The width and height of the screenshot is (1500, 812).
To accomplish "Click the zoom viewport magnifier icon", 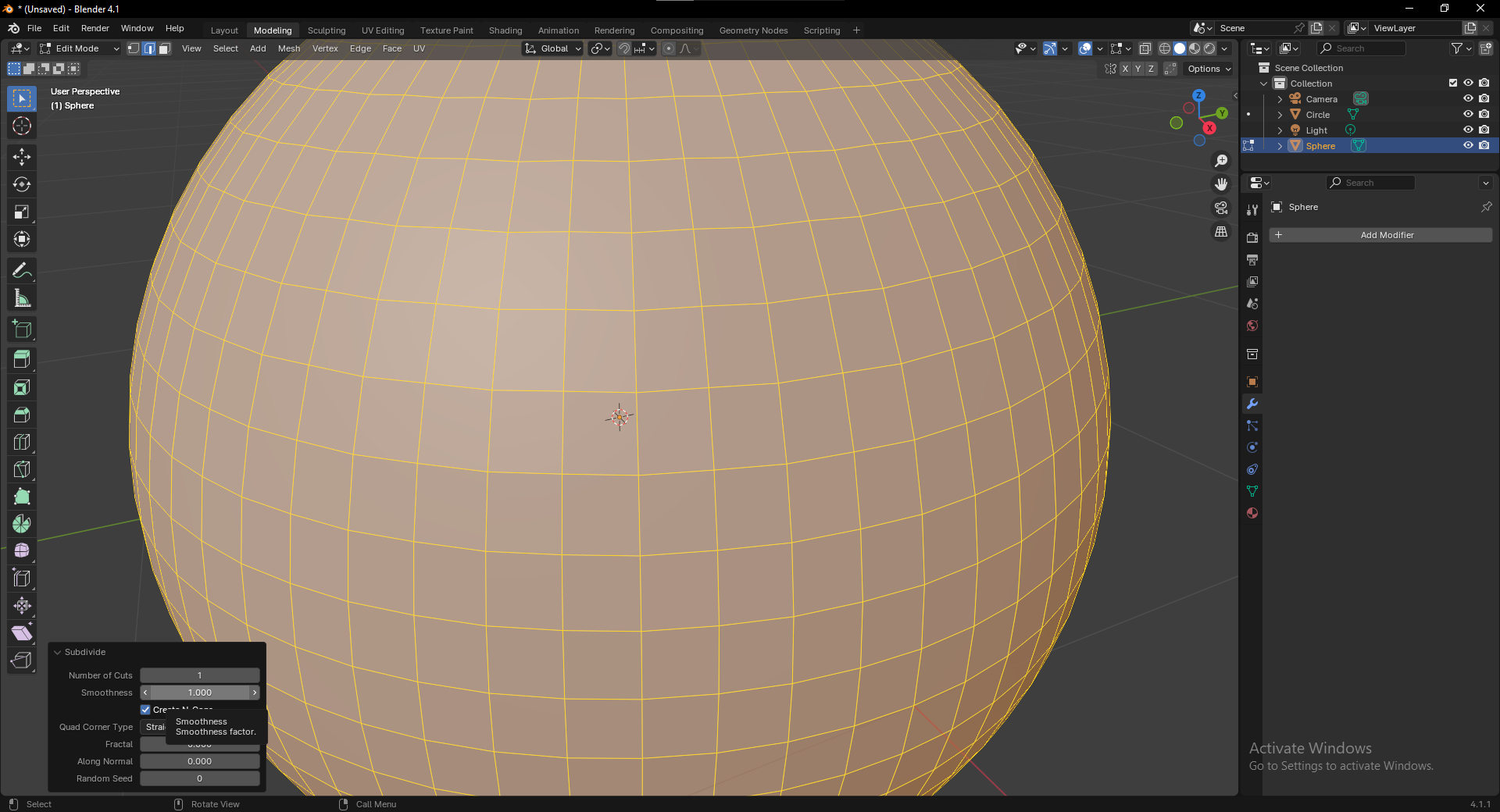I will coord(1221,161).
